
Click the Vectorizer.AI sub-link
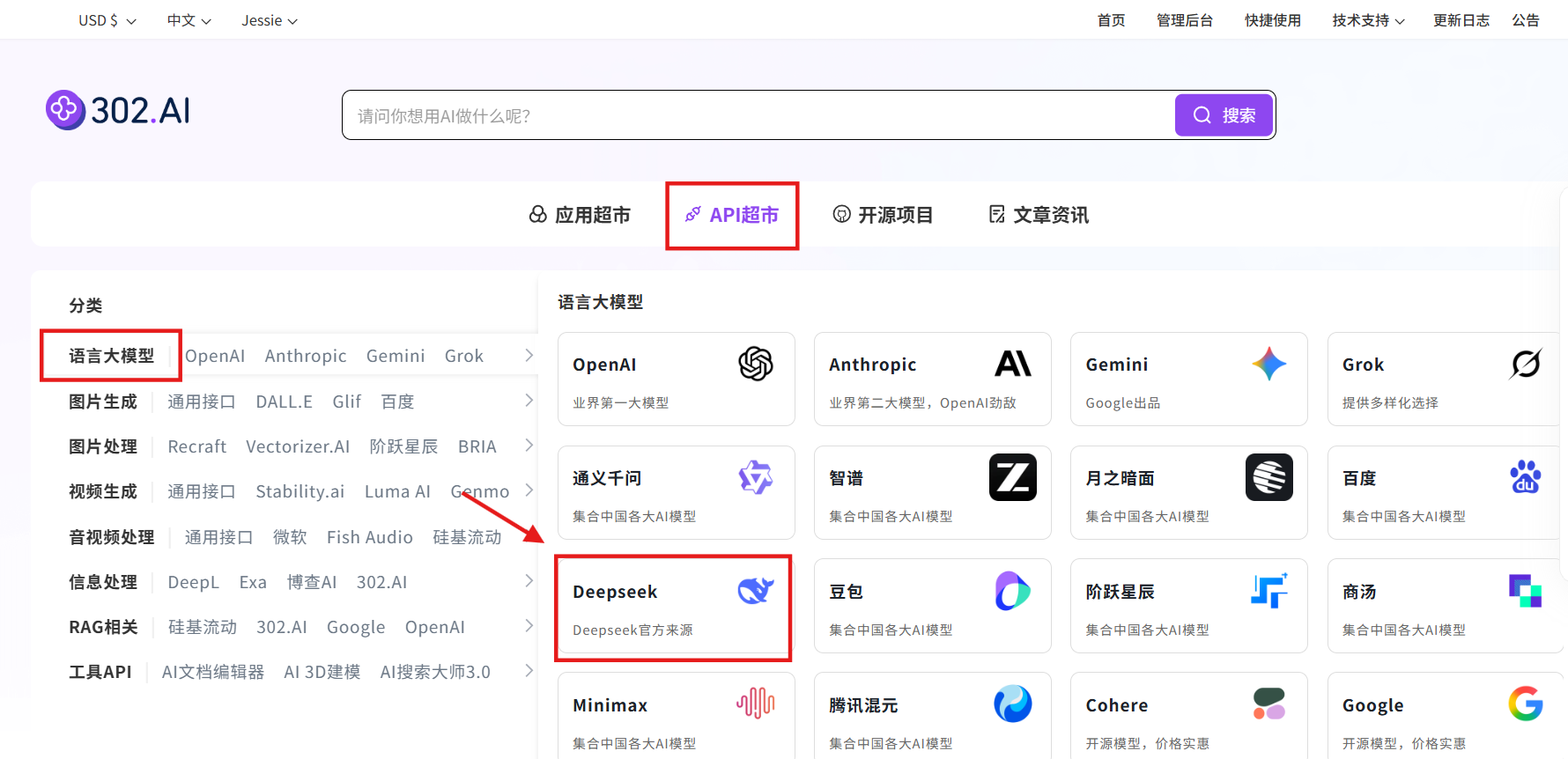pyautogui.click(x=298, y=446)
